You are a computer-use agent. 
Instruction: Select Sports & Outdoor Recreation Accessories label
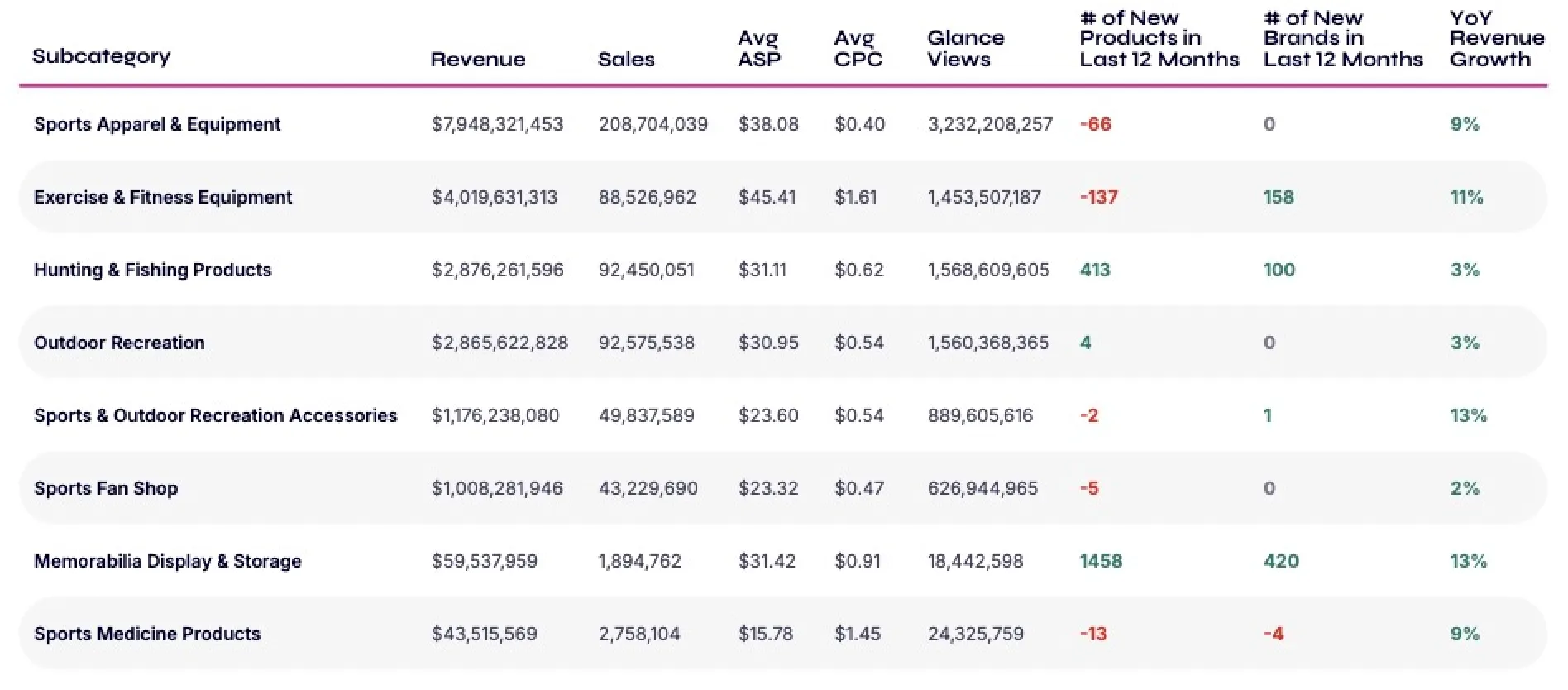pos(216,415)
